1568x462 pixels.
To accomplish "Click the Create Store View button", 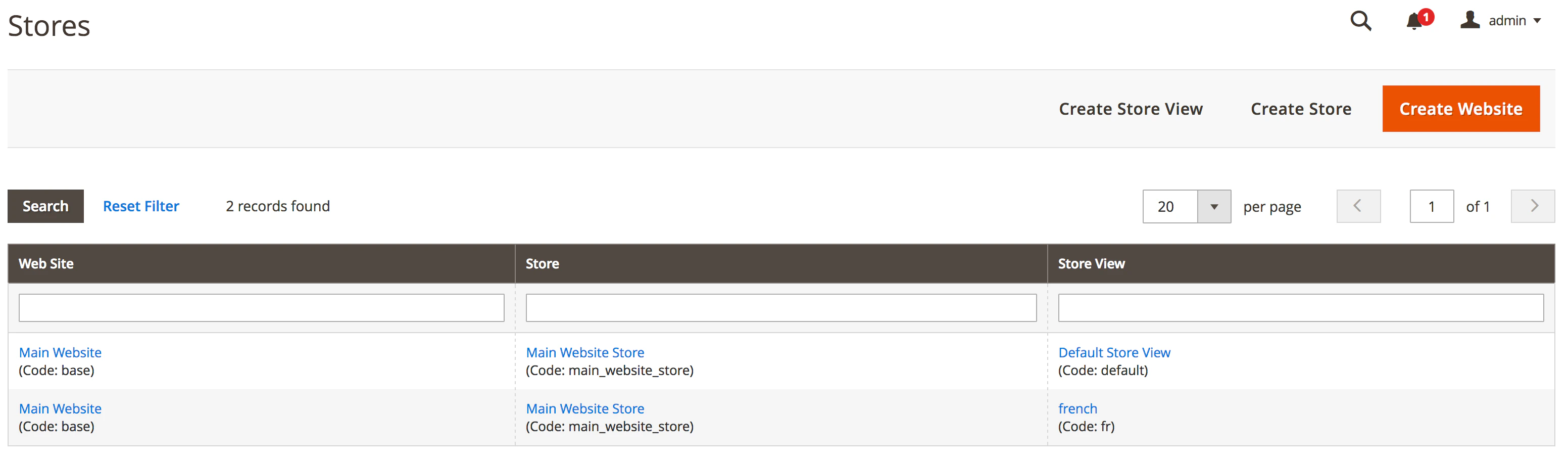I will [x=1131, y=108].
